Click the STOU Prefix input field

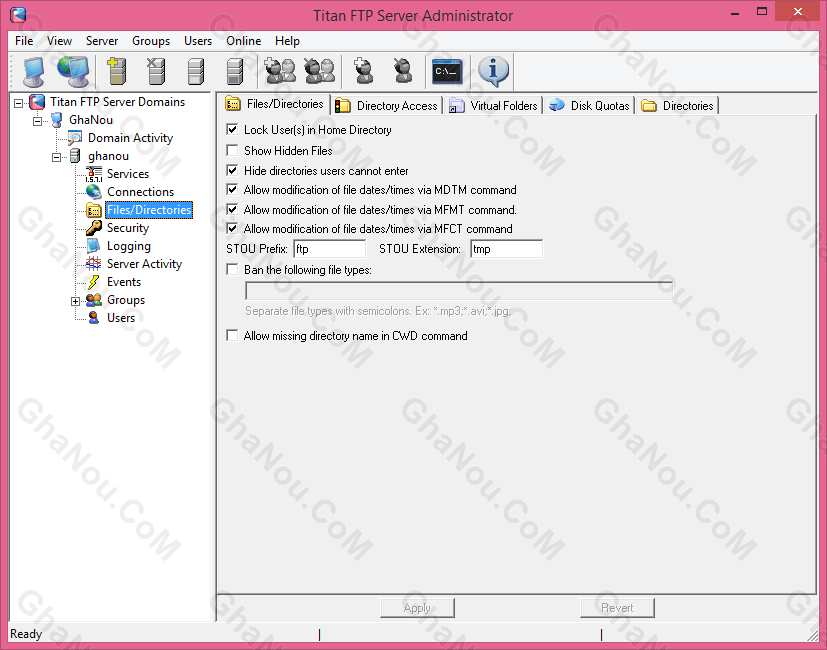point(330,248)
